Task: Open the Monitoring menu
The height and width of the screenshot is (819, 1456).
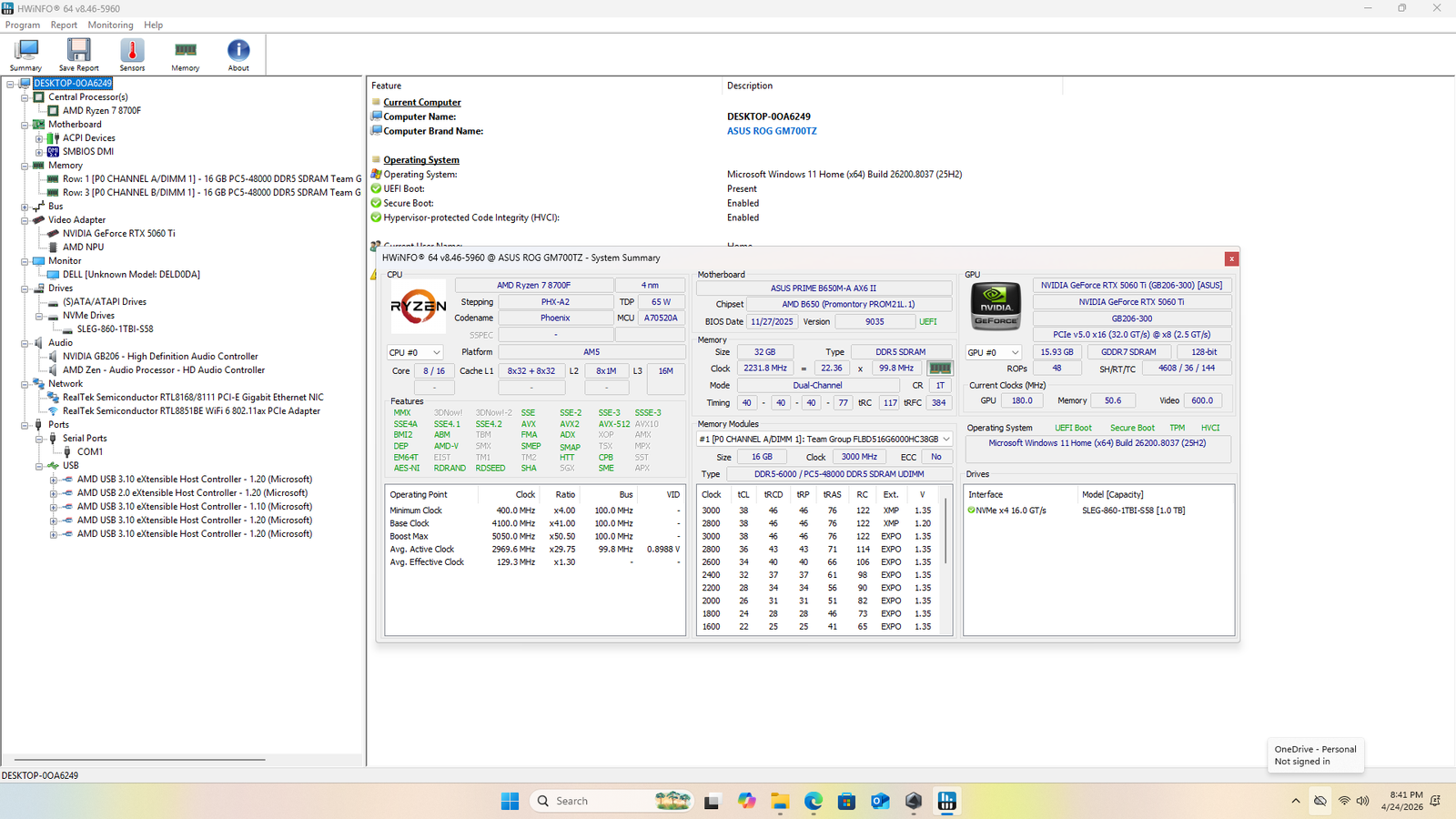Action: pos(110,25)
